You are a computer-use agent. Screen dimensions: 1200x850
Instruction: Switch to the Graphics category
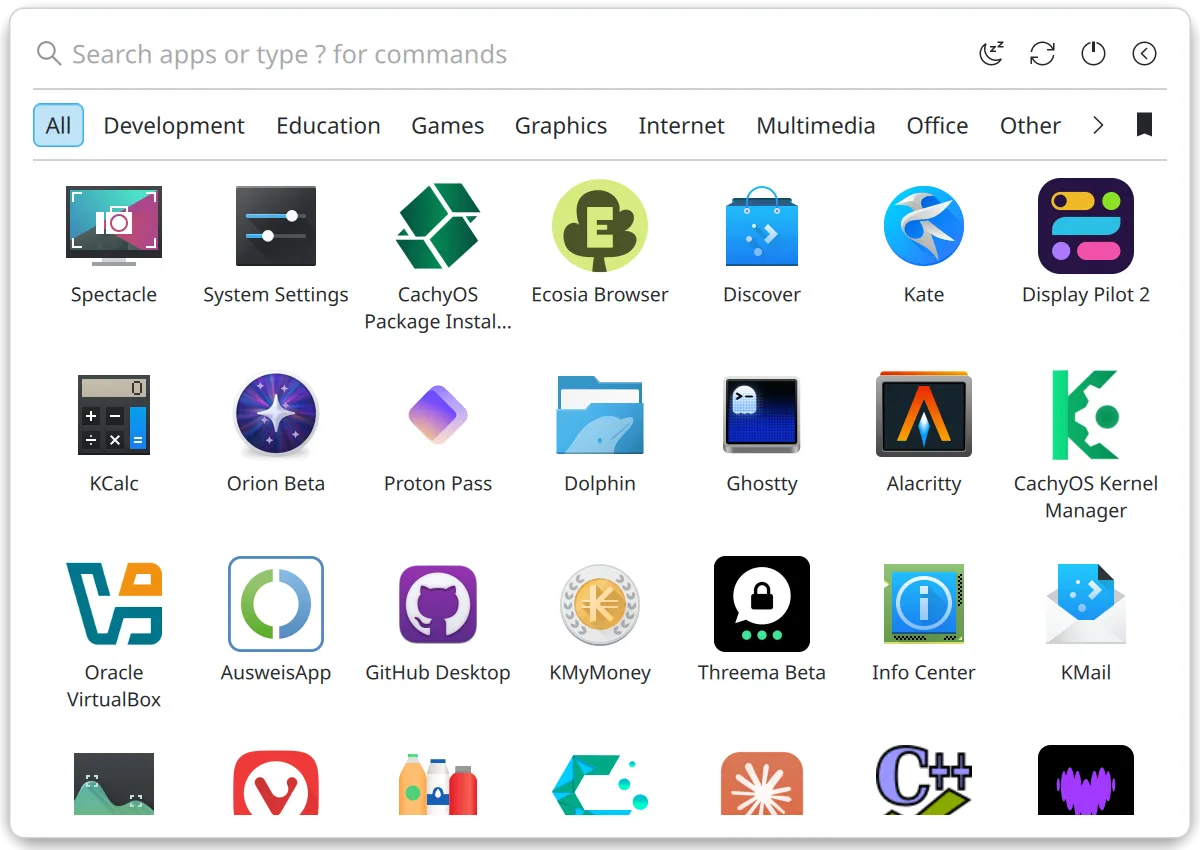(561, 125)
